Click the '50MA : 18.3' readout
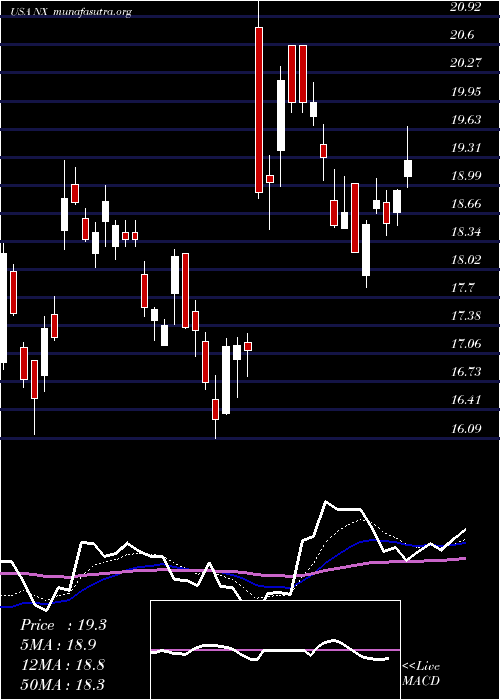This screenshot has height=700, width=500. [x=62, y=684]
